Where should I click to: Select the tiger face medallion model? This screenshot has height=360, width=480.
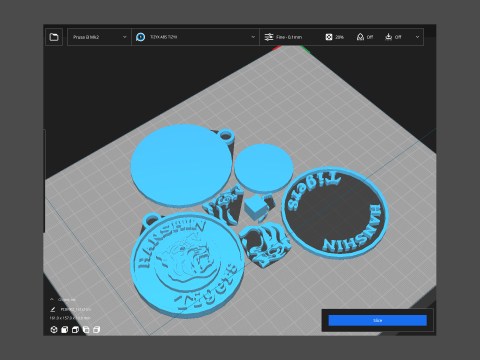[187, 265]
